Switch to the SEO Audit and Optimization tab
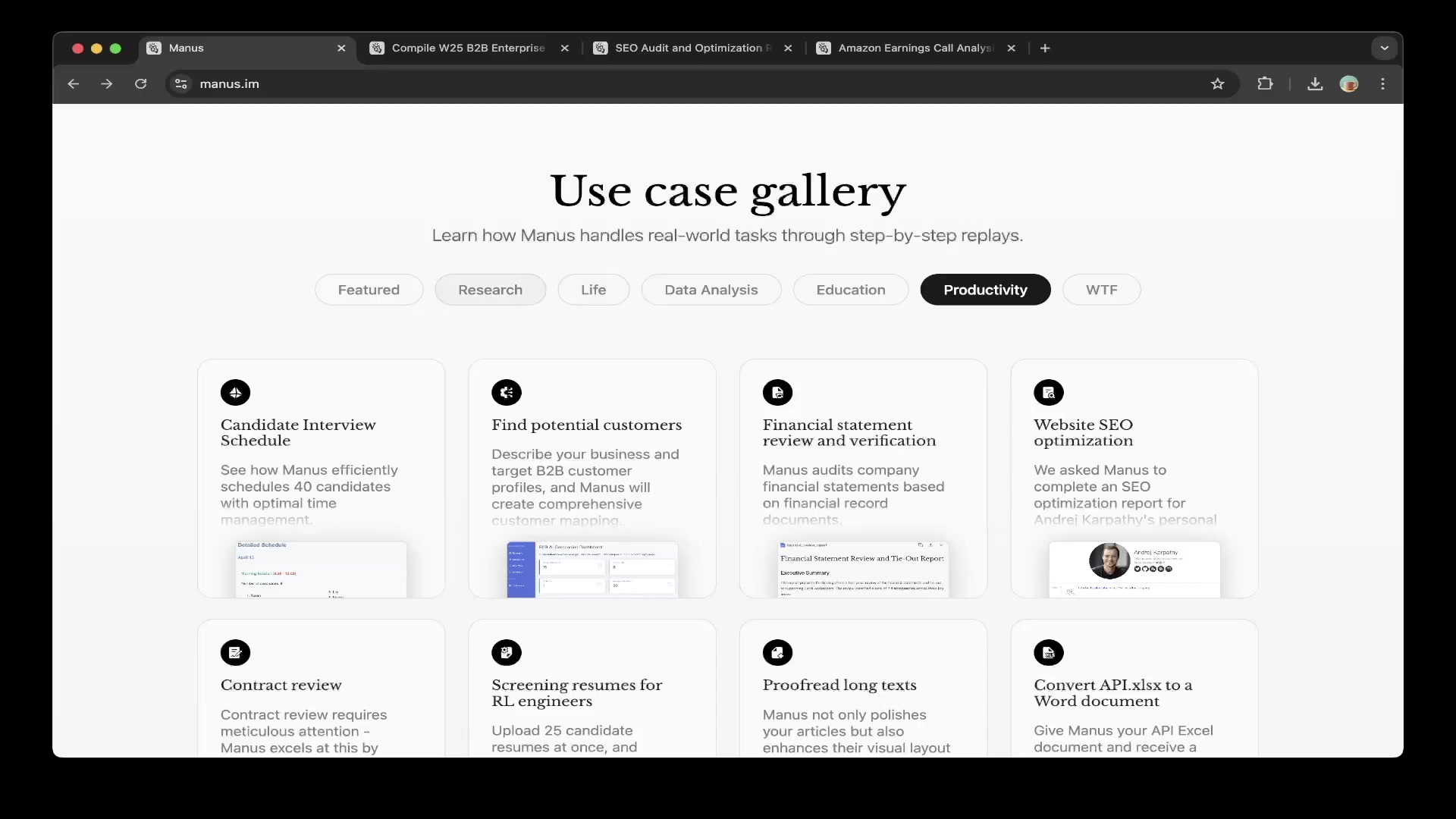 [x=689, y=48]
